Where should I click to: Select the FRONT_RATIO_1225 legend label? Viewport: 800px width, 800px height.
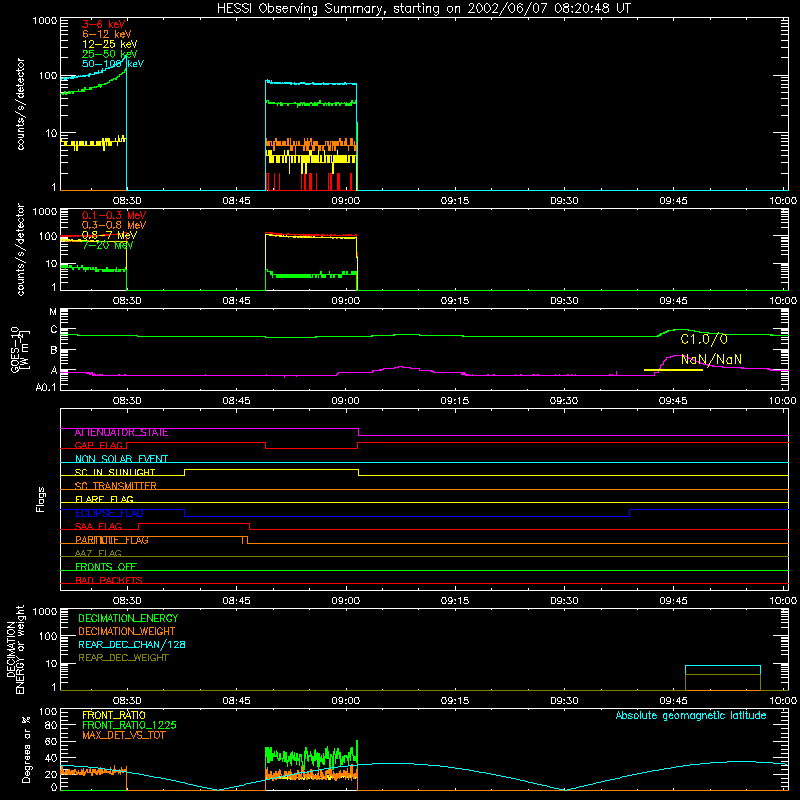(x=129, y=725)
